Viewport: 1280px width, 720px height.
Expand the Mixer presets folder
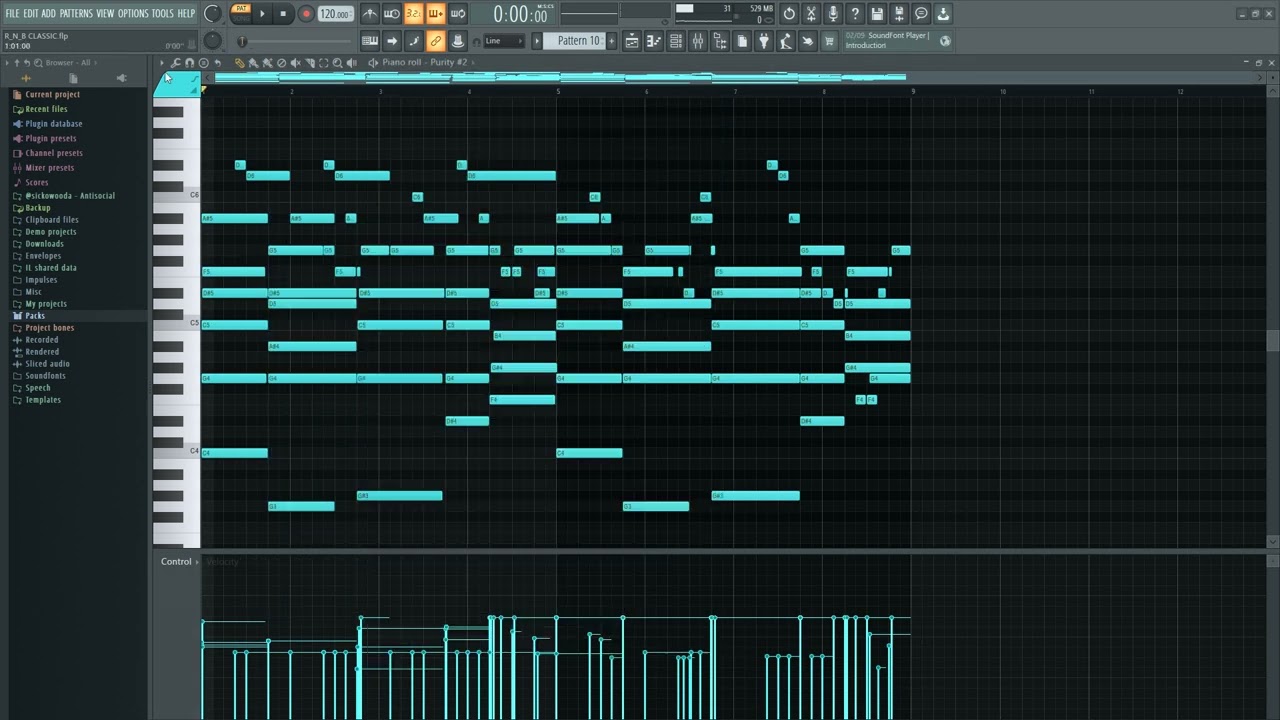49,168
